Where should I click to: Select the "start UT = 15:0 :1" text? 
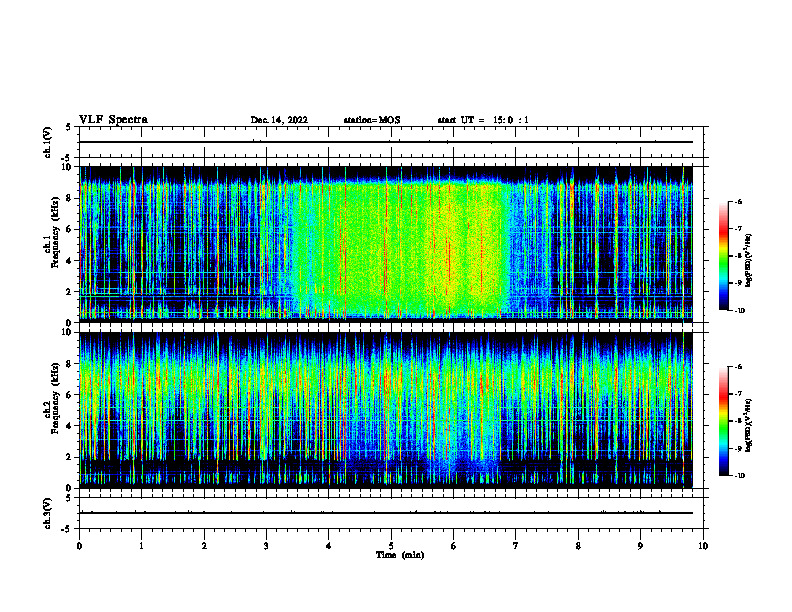(483, 120)
